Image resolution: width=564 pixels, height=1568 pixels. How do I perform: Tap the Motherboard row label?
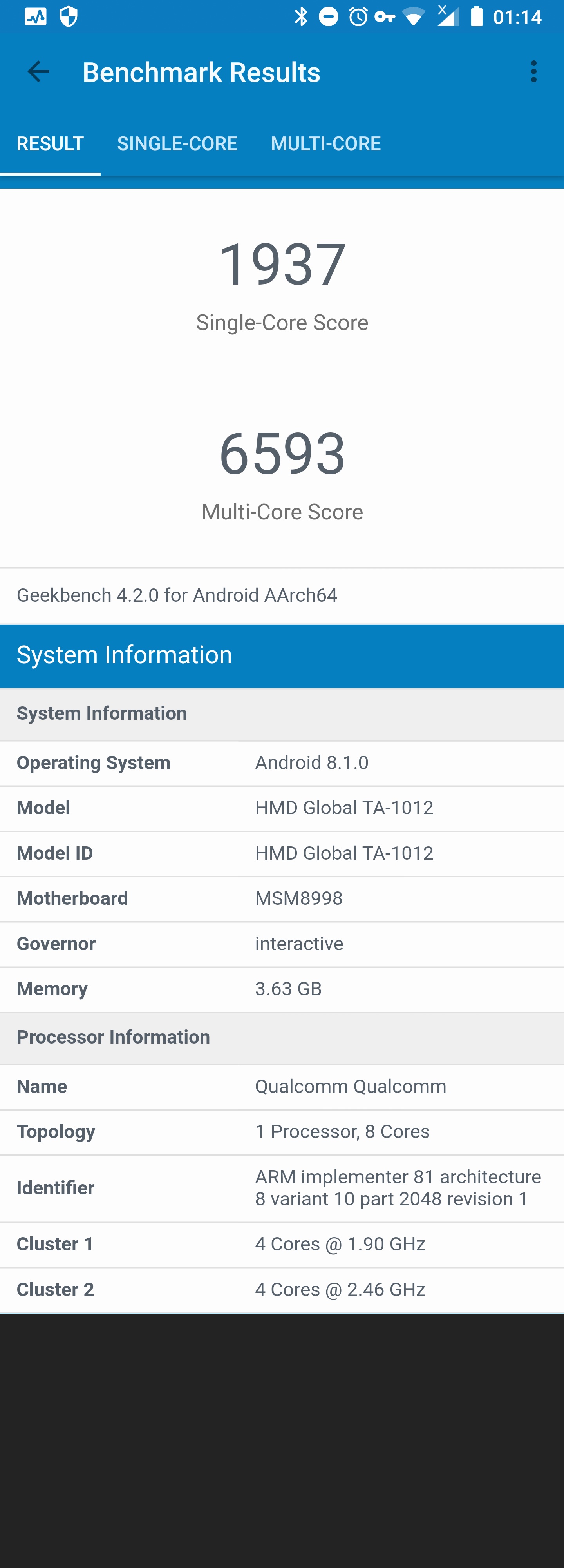[x=72, y=898]
